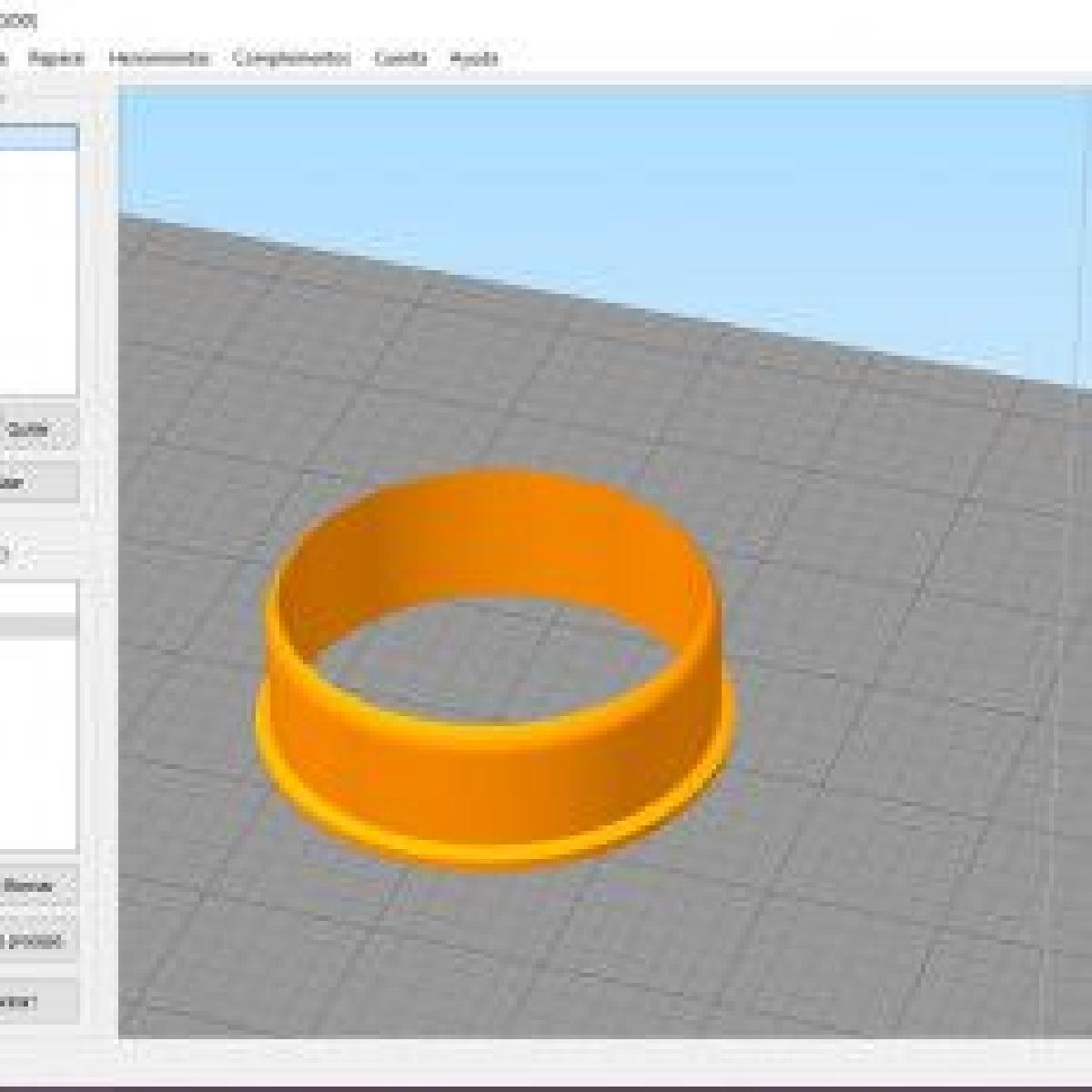The image size is (1092, 1092).
Task: Click the prepare to print button
Action: click(x=36, y=1001)
